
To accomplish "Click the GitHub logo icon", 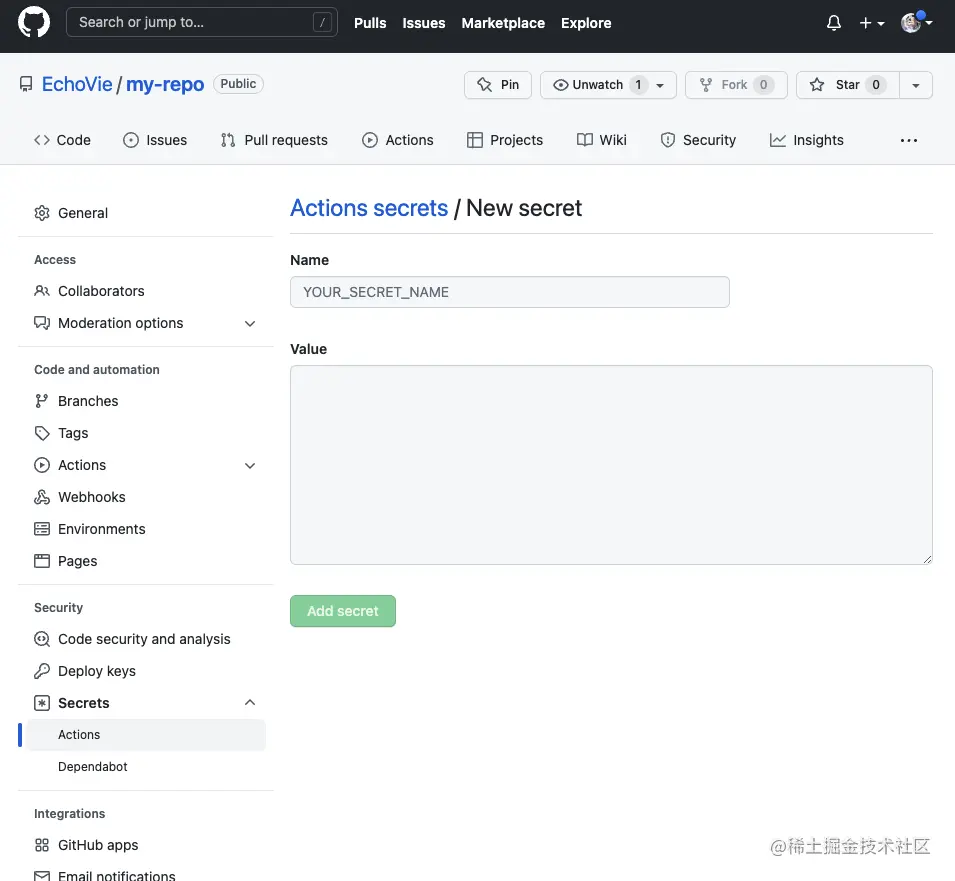I will point(34,23).
